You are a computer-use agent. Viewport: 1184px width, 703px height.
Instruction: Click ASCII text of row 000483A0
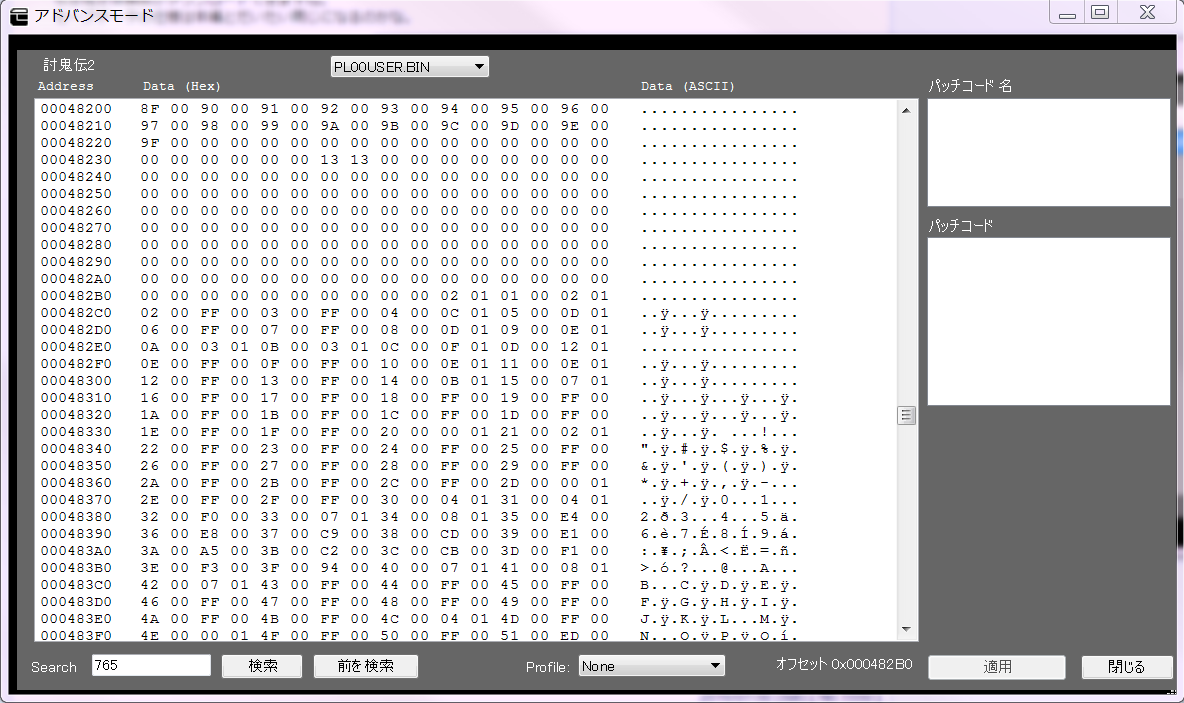point(718,551)
